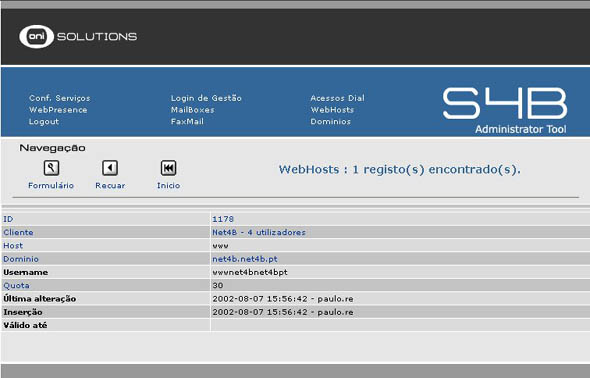This screenshot has height=378, width=590.
Task: Open client Net4B - 4 utilizadores link
Action: [x=259, y=232]
